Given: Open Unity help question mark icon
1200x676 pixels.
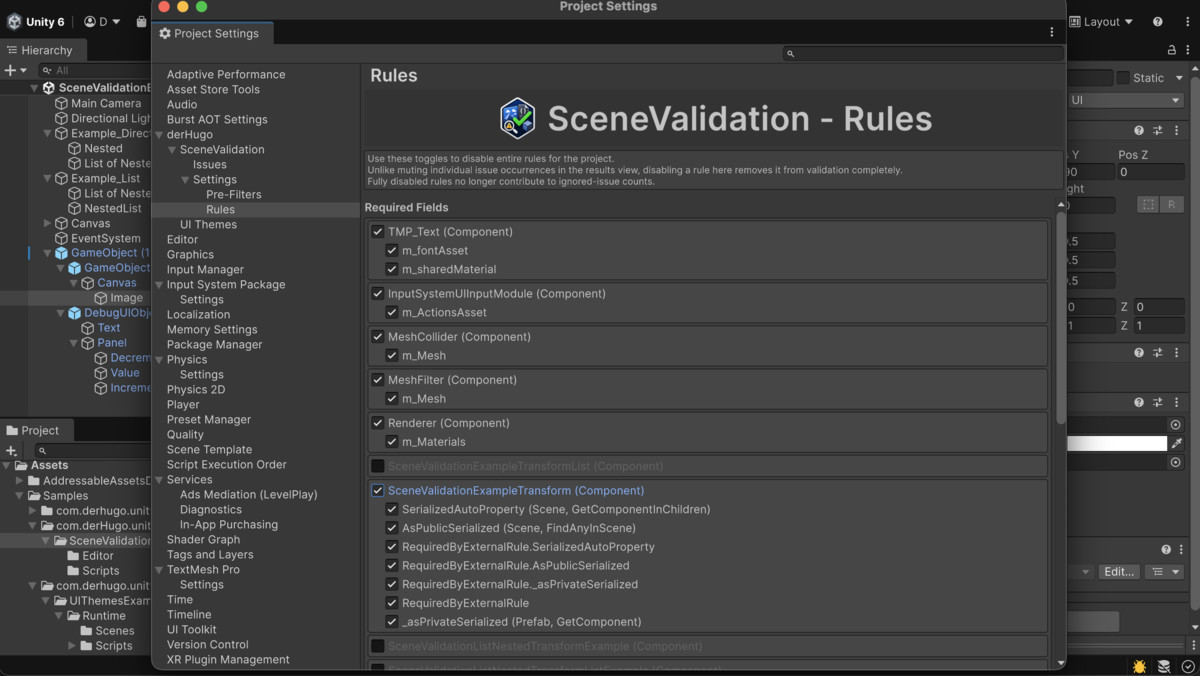Looking at the screenshot, I should pos(1157,21).
